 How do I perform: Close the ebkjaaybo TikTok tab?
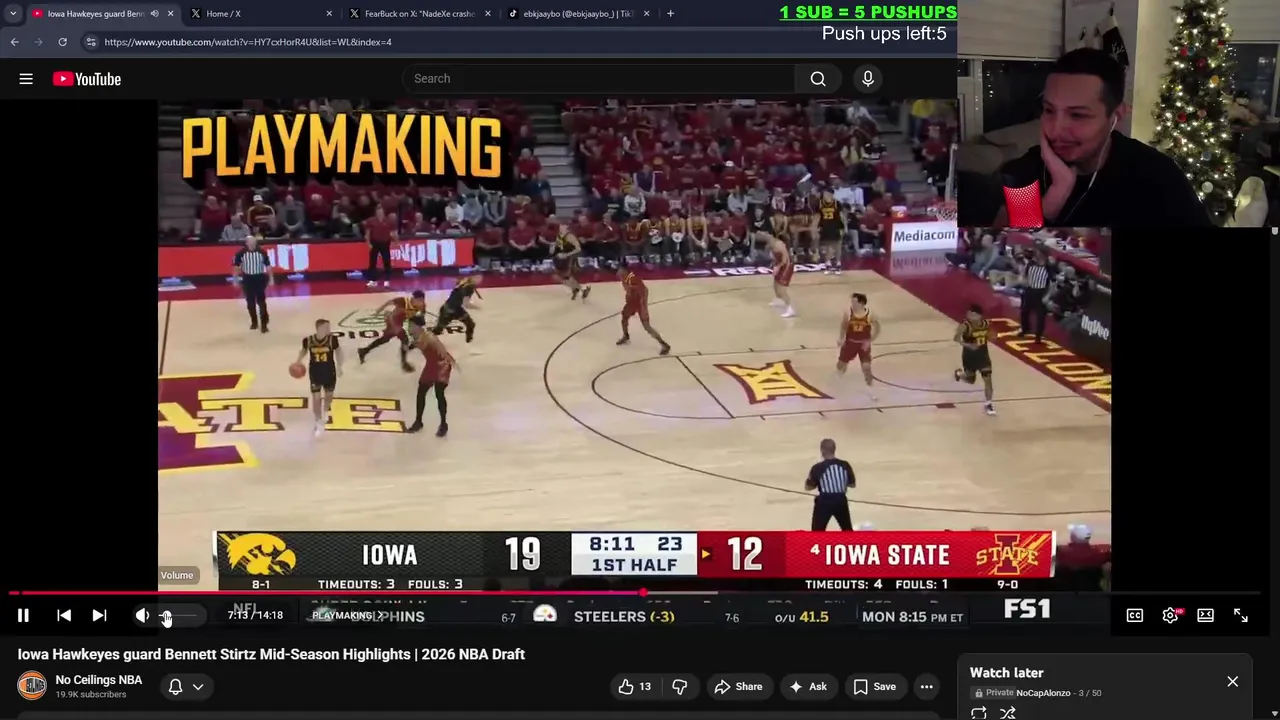646,14
